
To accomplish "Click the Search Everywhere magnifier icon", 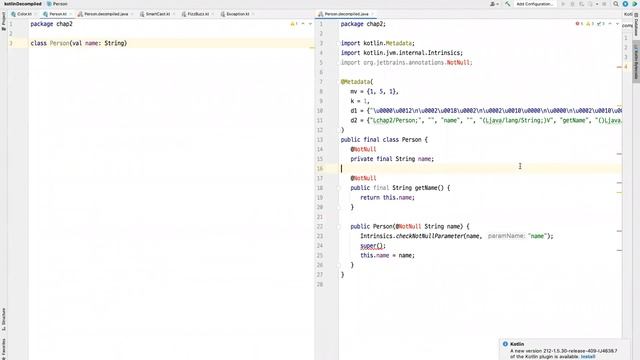I will click(616, 4).
